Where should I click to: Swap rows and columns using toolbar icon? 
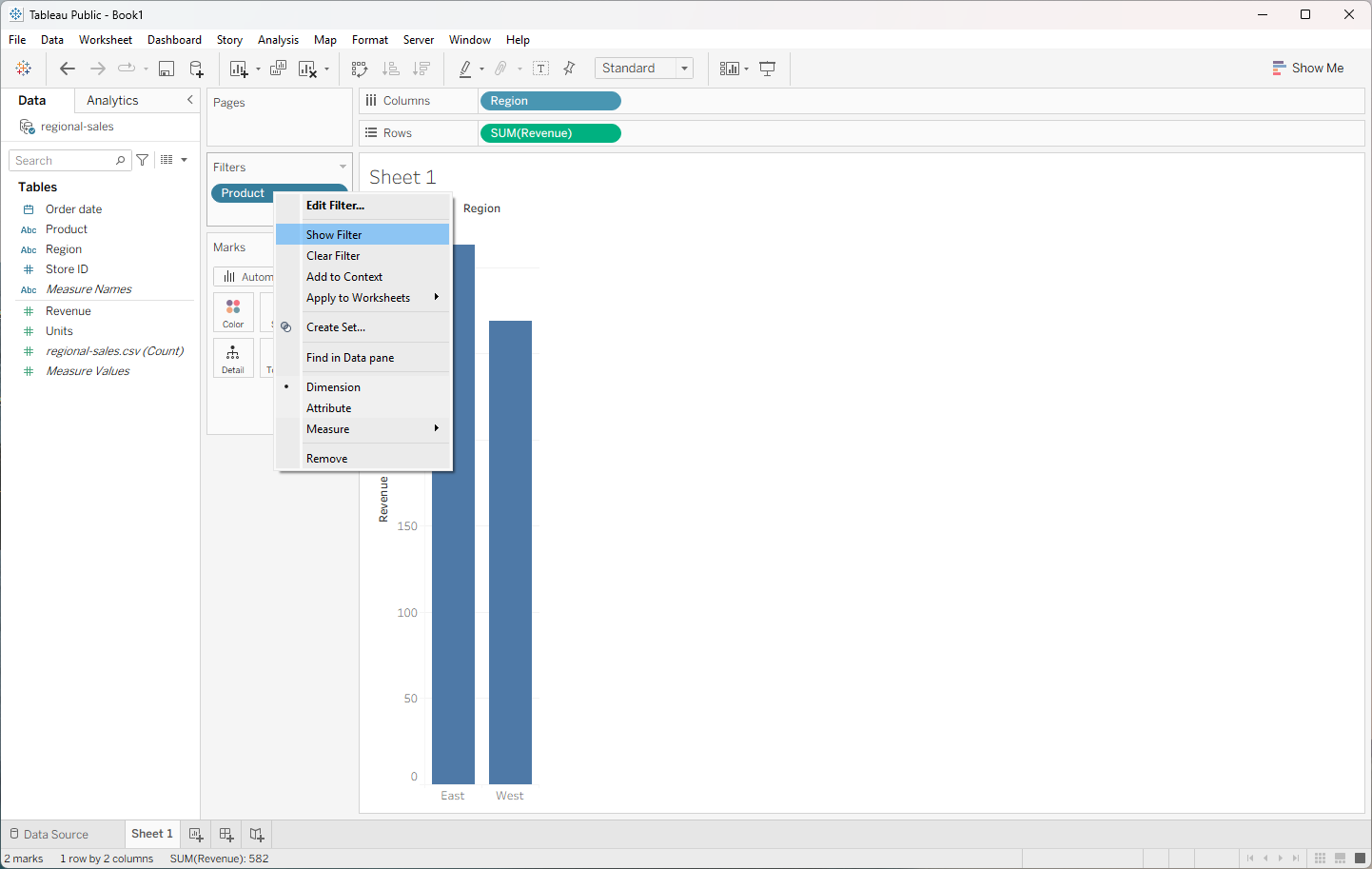[360, 69]
